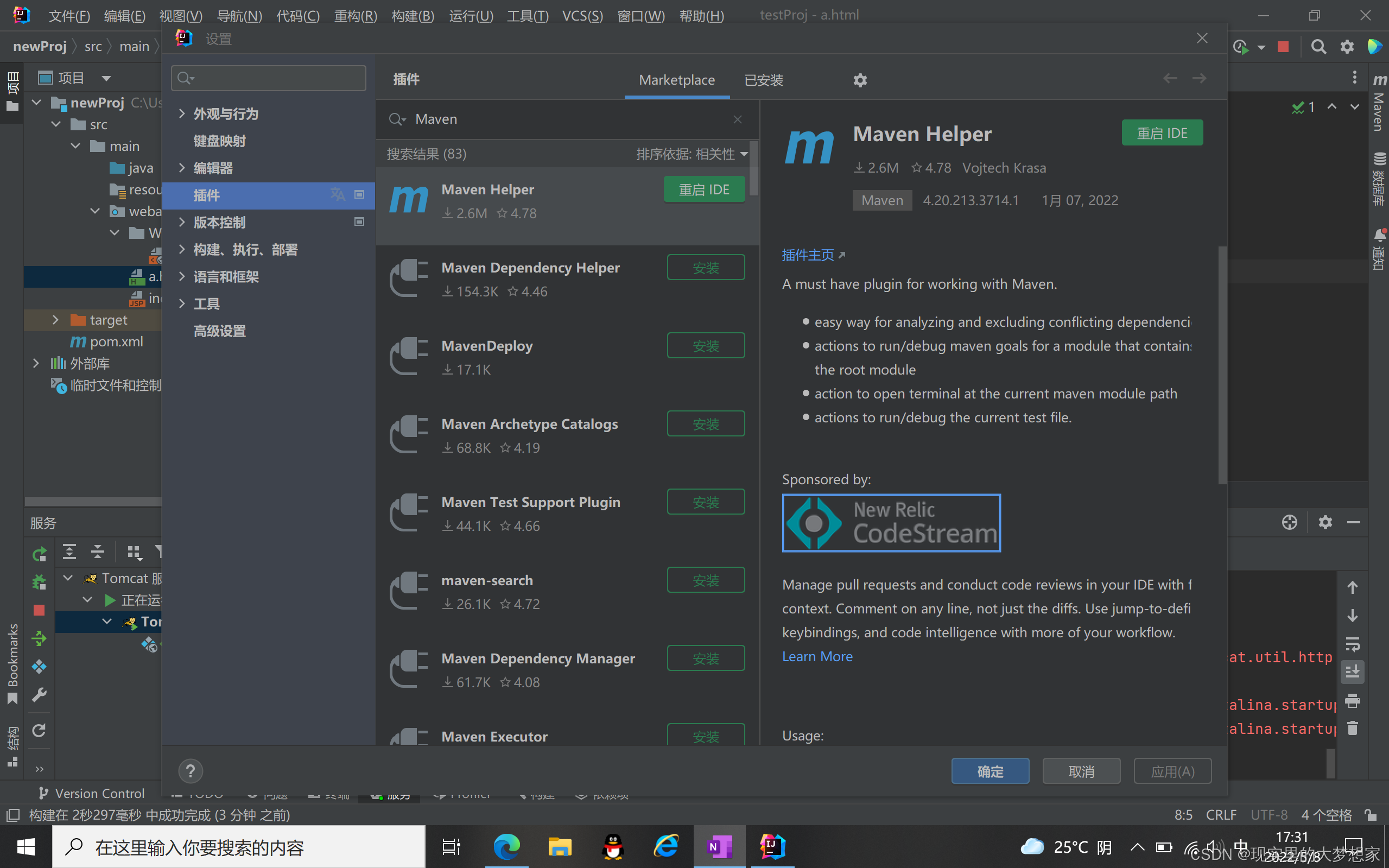This screenshot has height=868, width=1389.
Task: Rerun the service in the 服务 panel
Action: coord(39,555)
